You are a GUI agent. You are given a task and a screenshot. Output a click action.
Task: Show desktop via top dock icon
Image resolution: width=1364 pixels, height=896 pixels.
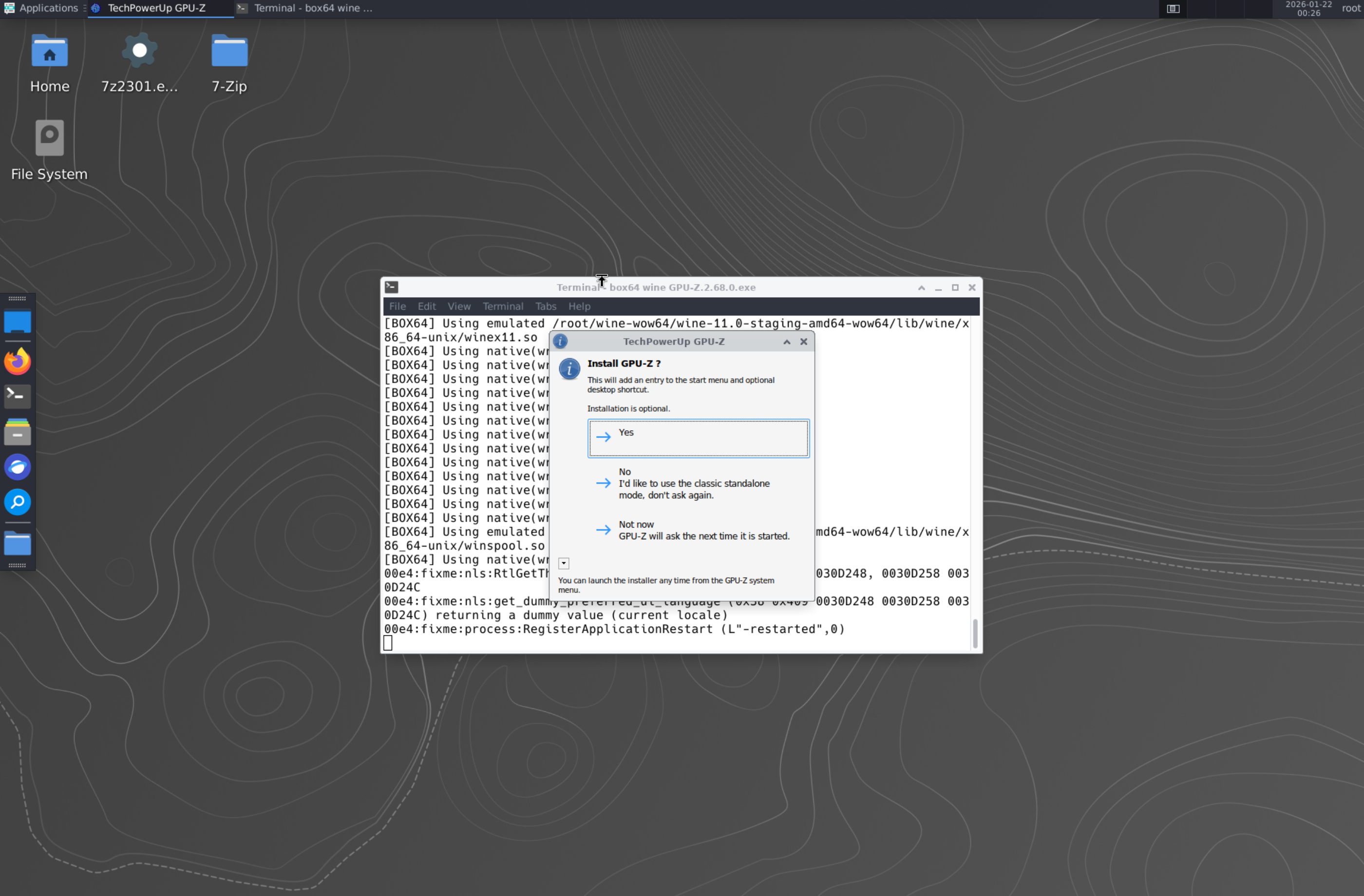18,322
